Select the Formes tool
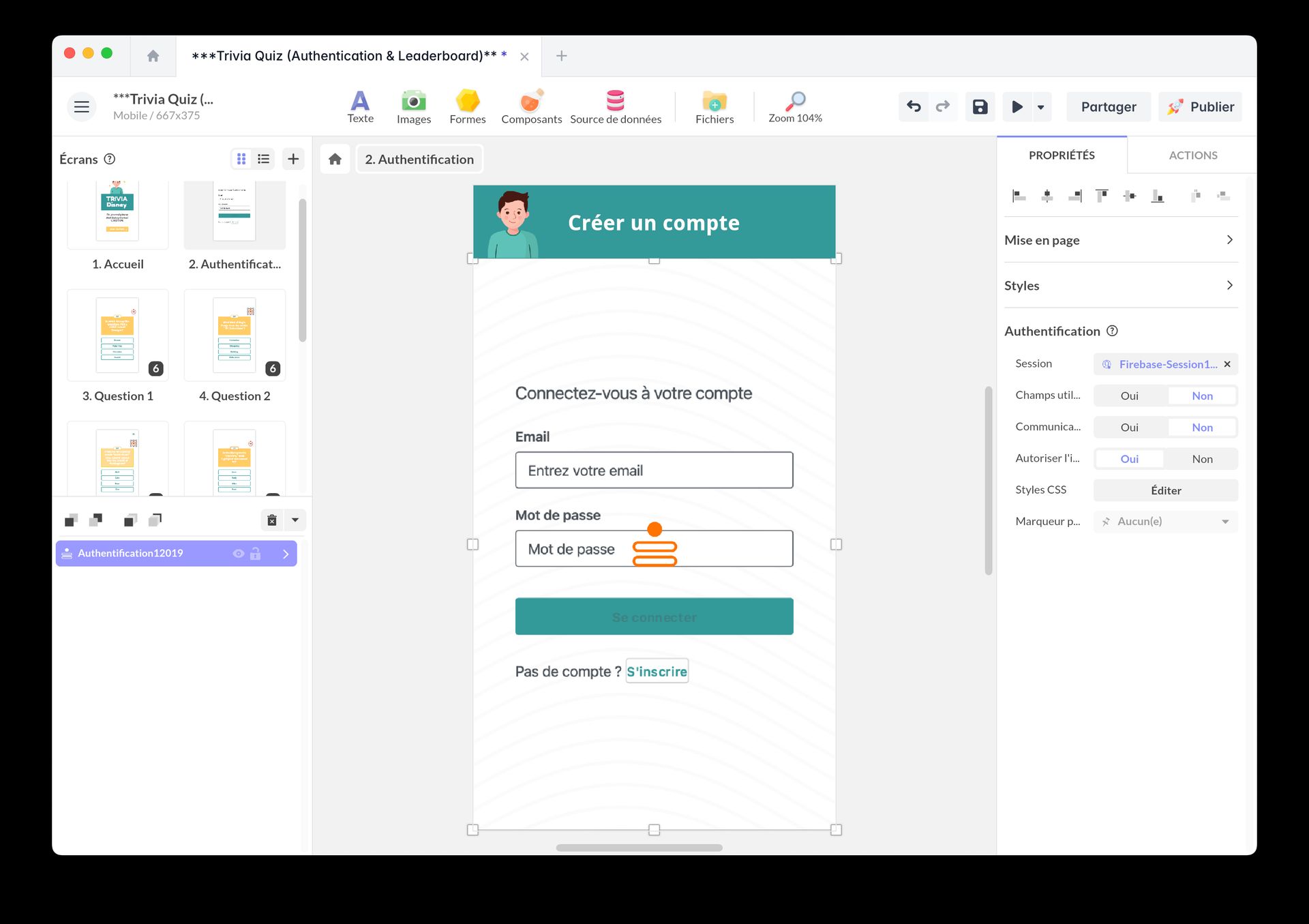This screenshot has height=924, width=1309. coord(467,106)
